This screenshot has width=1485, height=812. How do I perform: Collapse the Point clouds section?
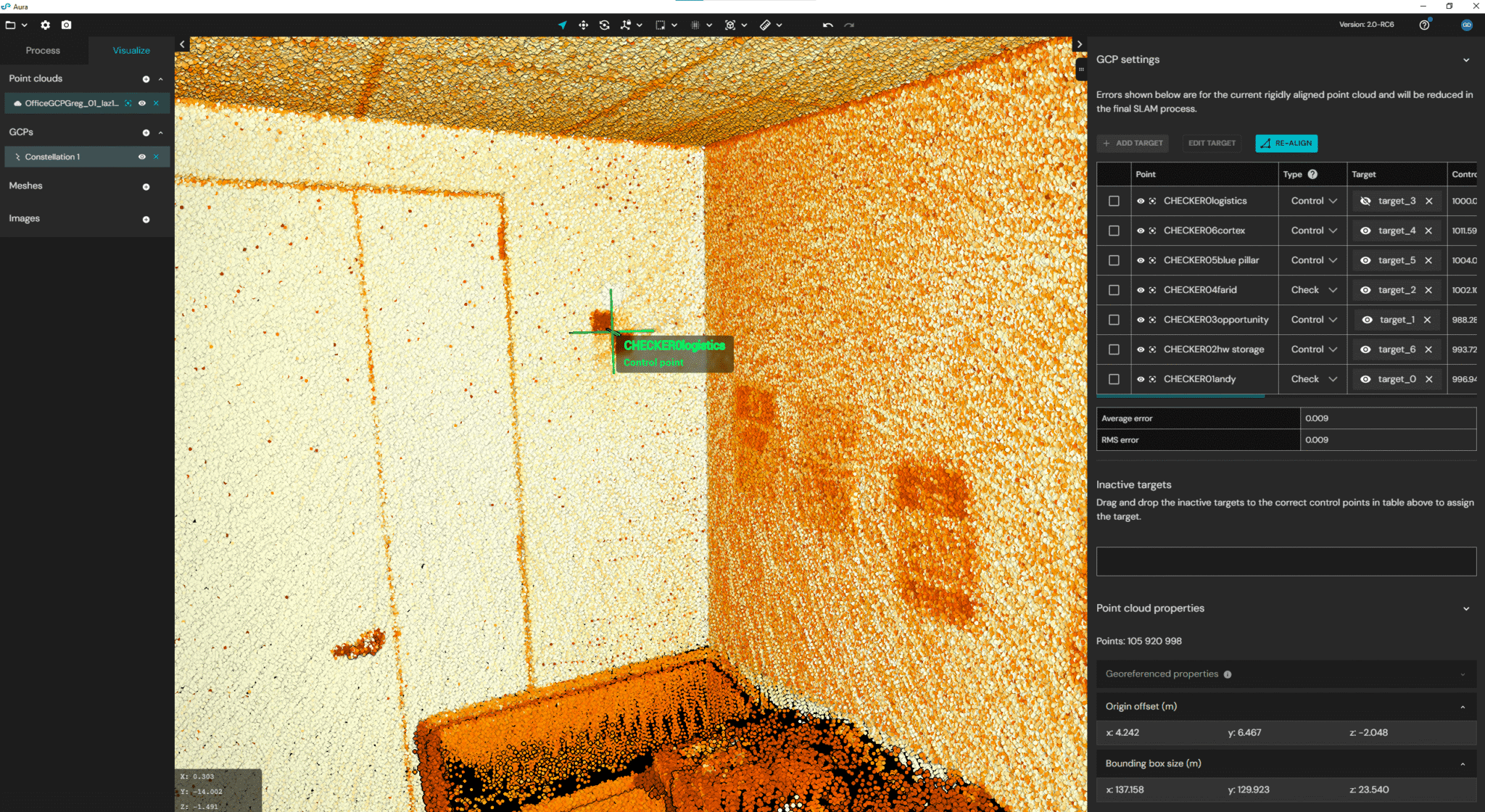[x=160, y=78]
